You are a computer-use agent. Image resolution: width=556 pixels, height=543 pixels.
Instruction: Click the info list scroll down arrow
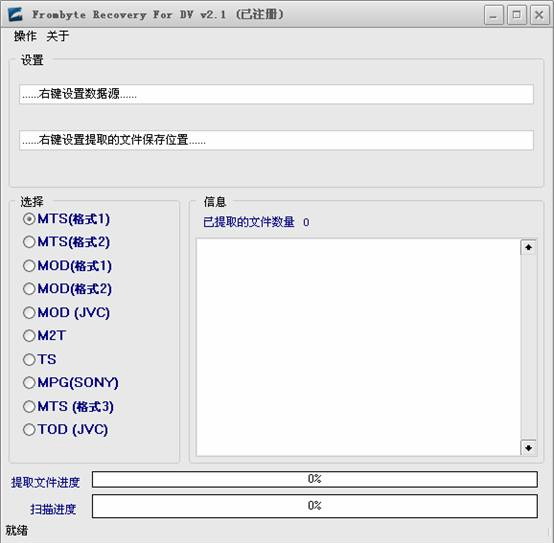point(528,448)
